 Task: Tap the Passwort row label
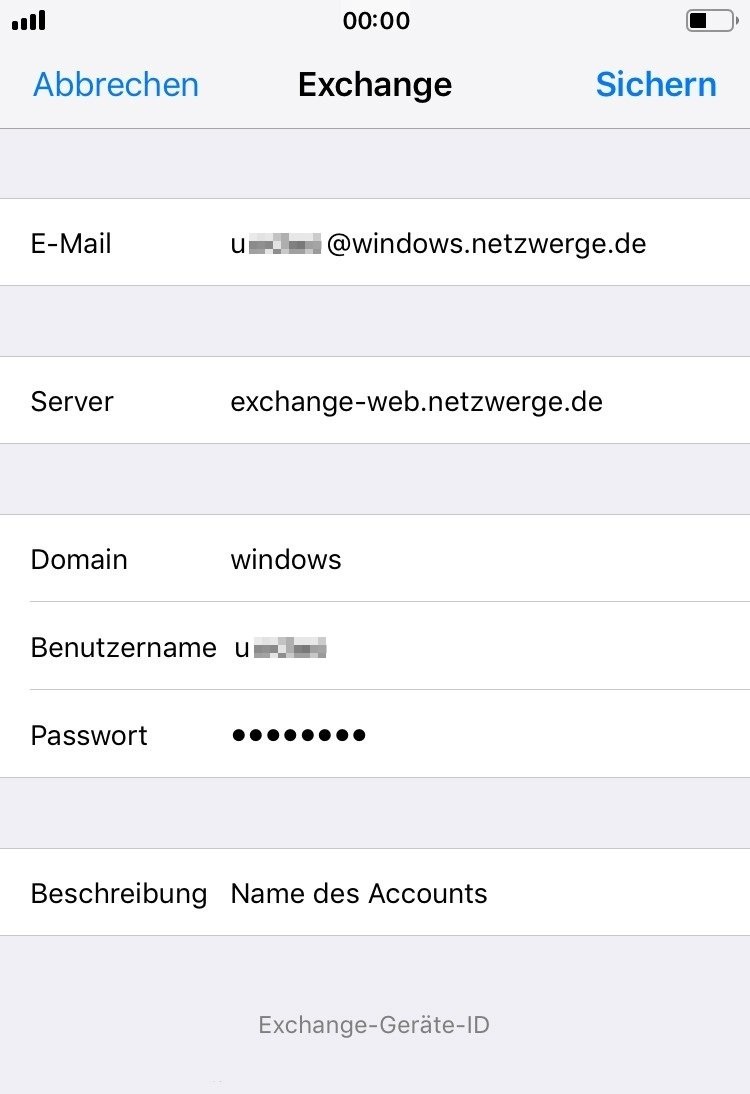(x=88, y=735)
